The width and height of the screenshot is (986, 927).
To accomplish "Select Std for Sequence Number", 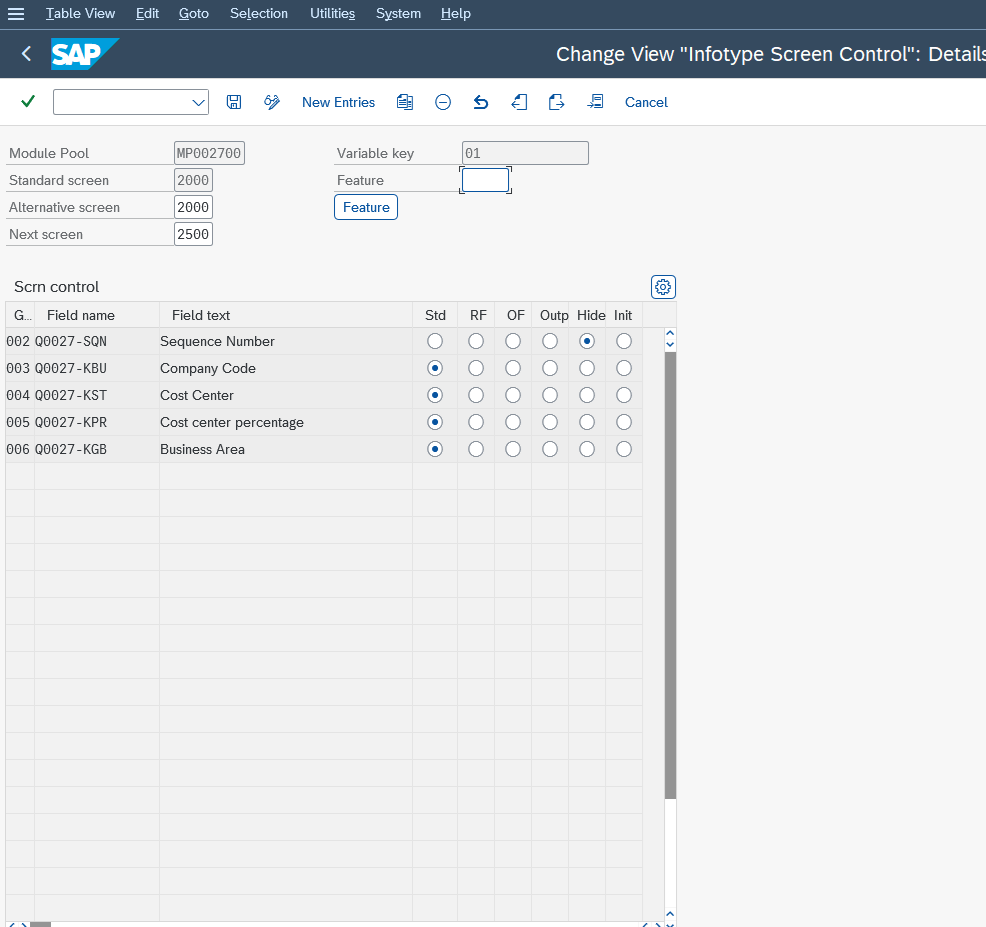I will point(435,341).
